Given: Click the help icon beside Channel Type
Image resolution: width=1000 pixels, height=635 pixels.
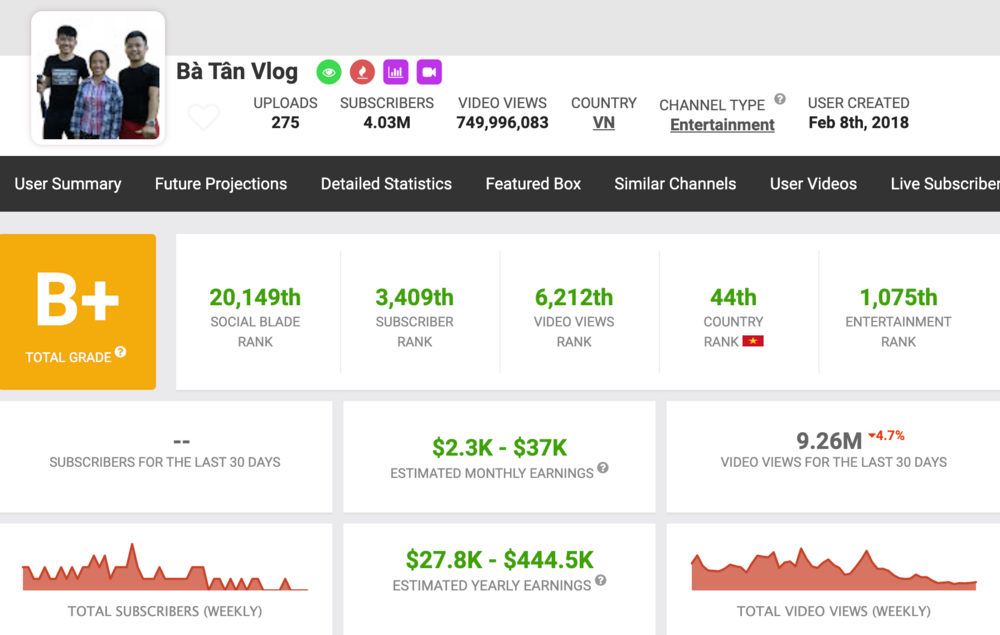Looking at the screenshot, I should (780, 97).
